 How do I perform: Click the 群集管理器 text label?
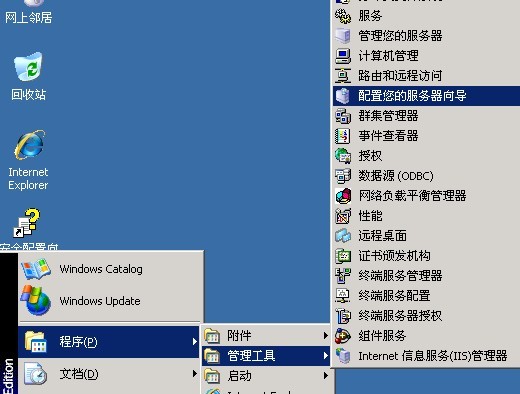pyautogui.click(x=388, y=116)
